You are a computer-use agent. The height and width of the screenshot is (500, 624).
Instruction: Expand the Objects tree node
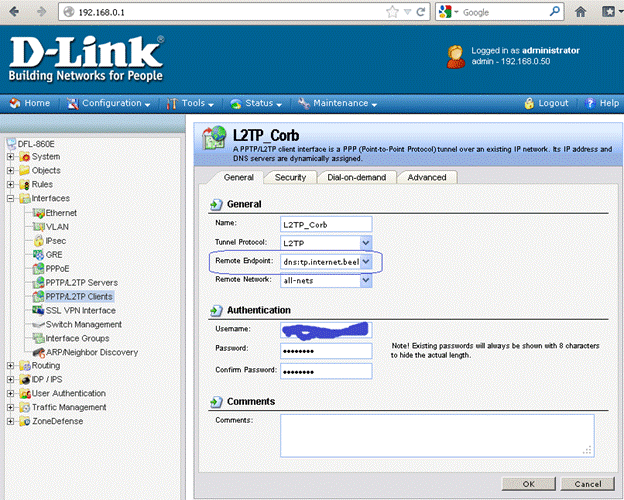click(11, 171)
